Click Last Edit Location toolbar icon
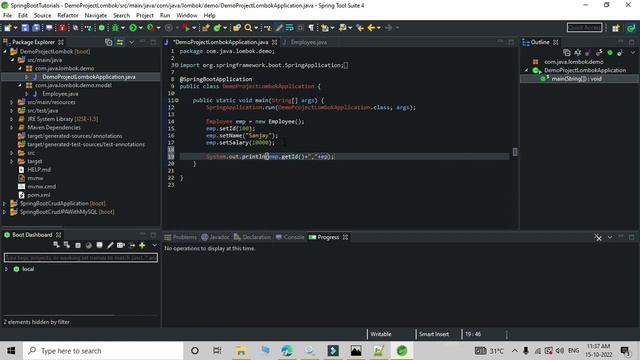Image resolution: width=640 pixels, height=360 pixels. click(x=360, y=28)
